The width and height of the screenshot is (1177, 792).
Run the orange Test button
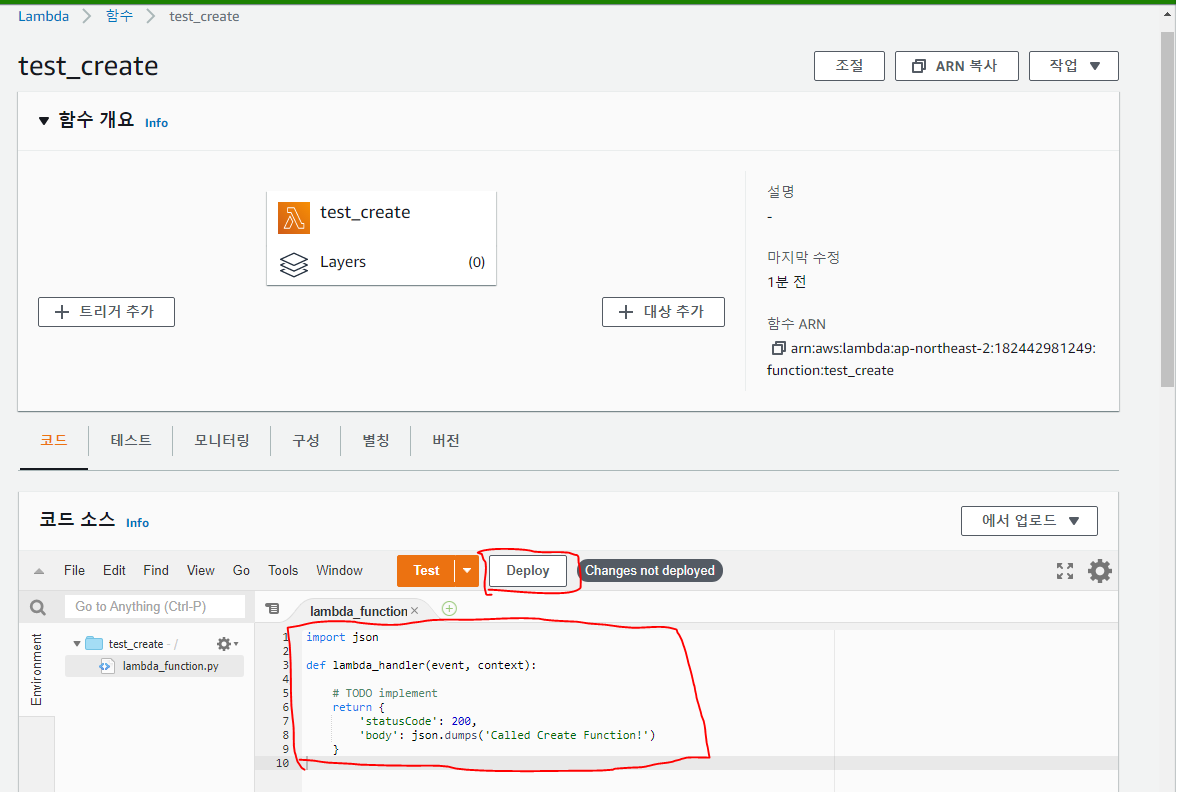(426, 571)
